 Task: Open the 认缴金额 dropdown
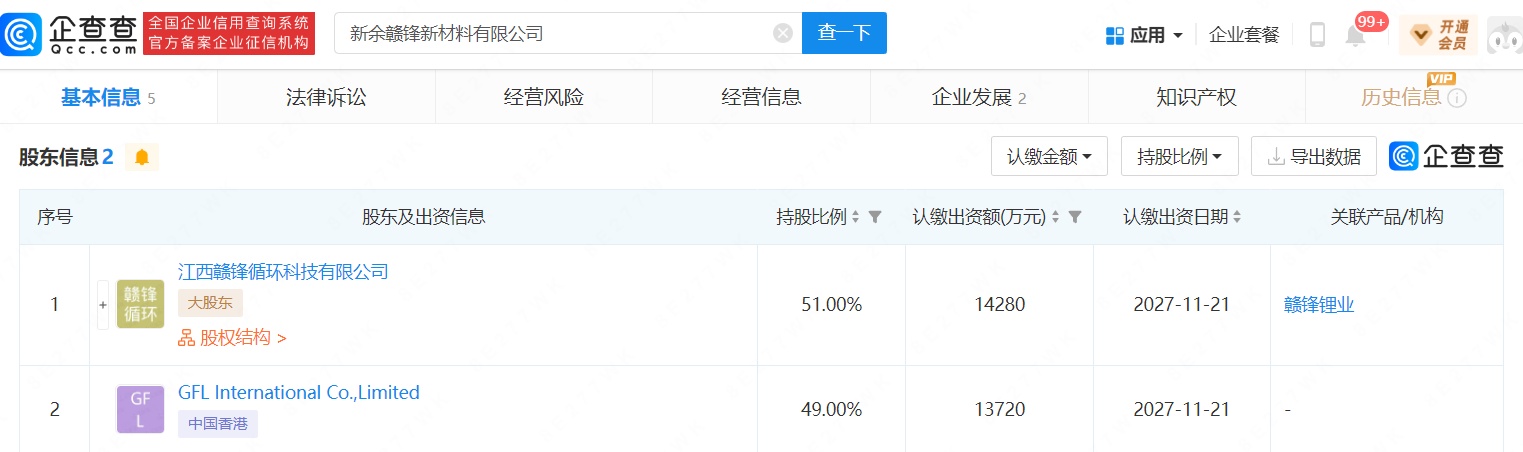pos(1049,156)
